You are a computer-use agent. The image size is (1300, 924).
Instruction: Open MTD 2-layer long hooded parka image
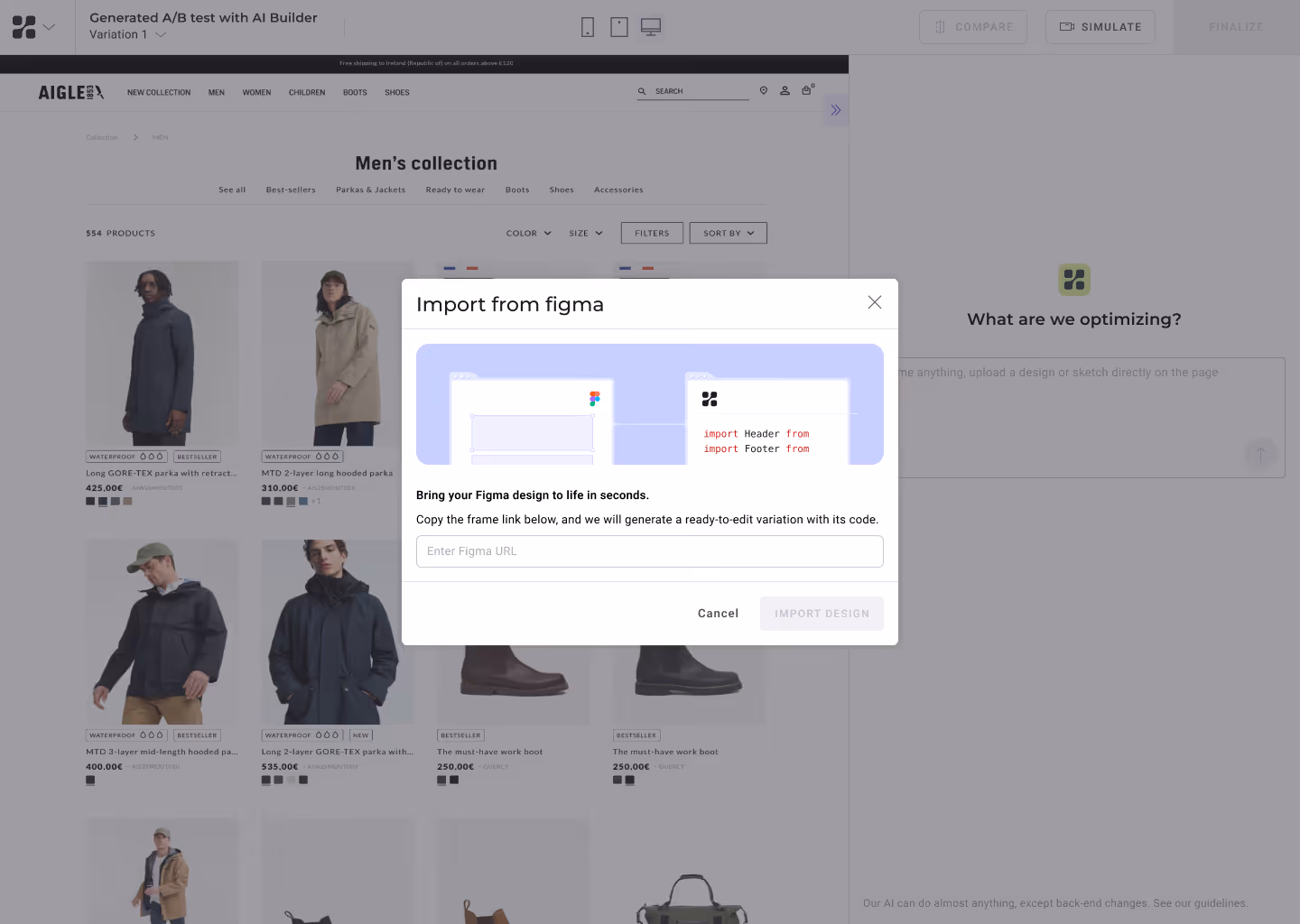[x=331, y=353]
